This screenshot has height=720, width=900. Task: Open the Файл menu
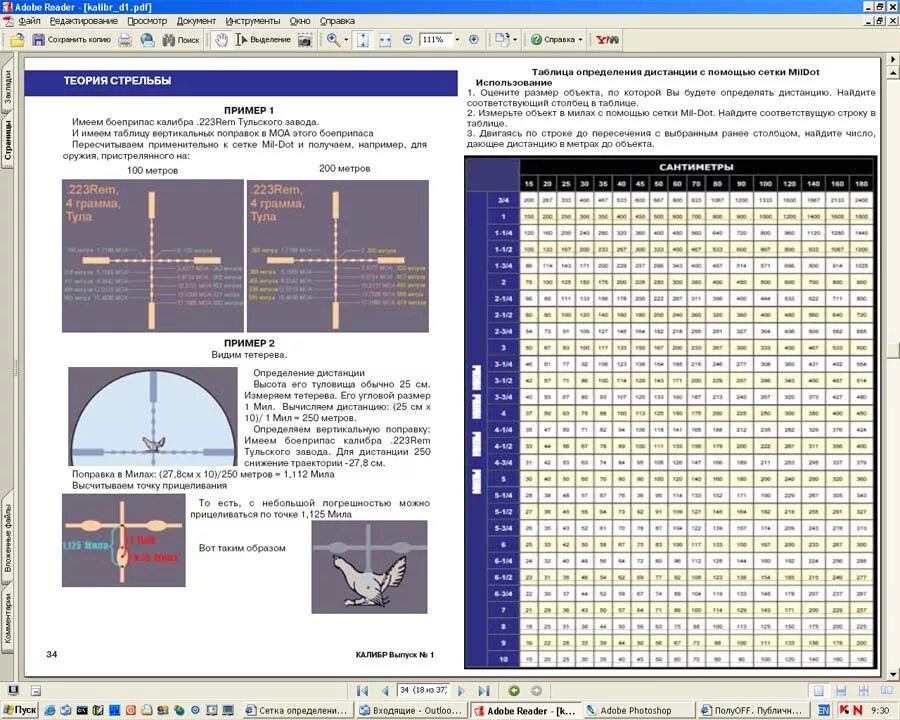tap(29, 21)
